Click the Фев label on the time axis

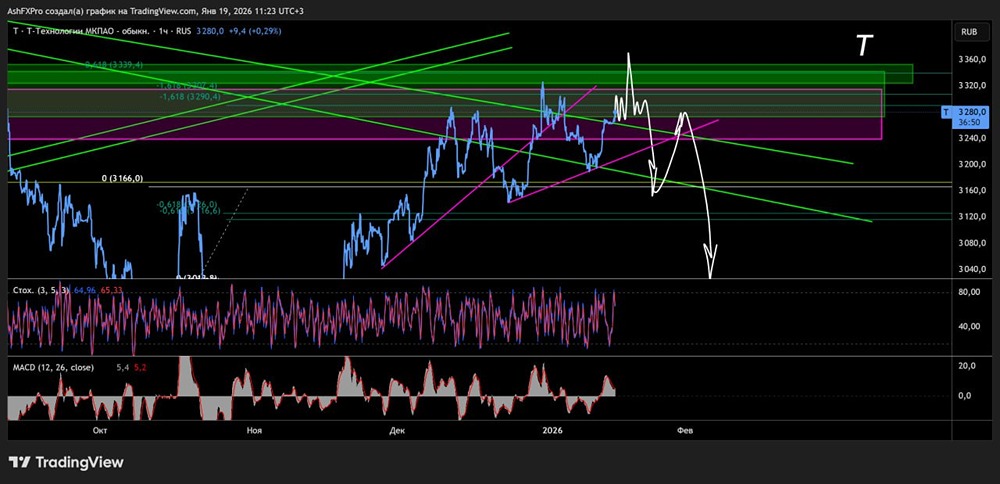pyautogui.click(x=684, y=431)
